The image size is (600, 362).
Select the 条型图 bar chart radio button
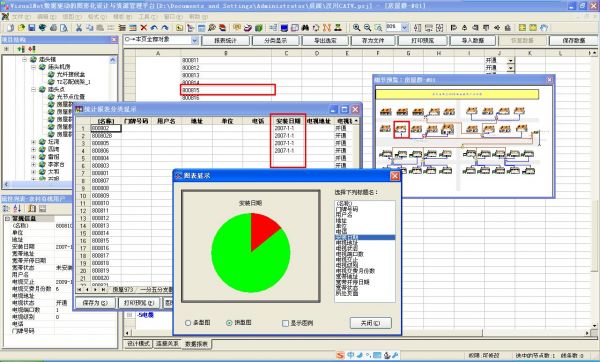pos(188,323)
